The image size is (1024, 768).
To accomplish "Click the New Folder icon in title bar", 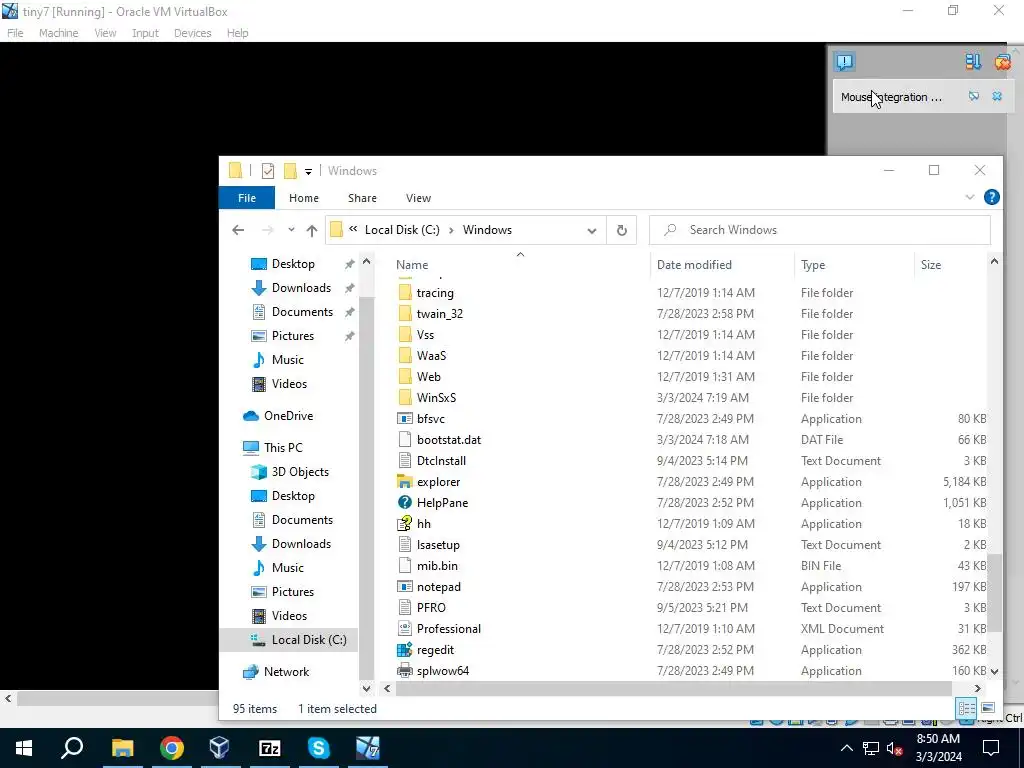I will point(290,171).
